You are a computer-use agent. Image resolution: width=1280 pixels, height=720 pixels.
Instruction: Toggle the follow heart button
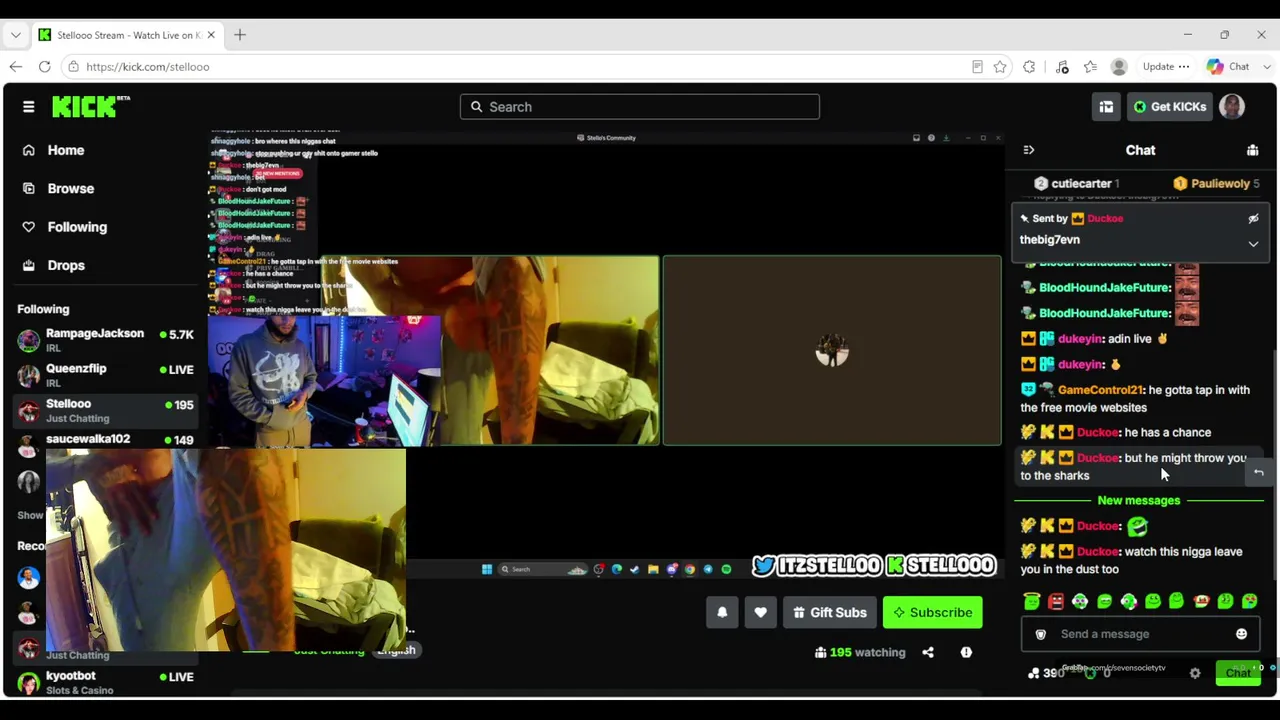[x=760, y=613]
